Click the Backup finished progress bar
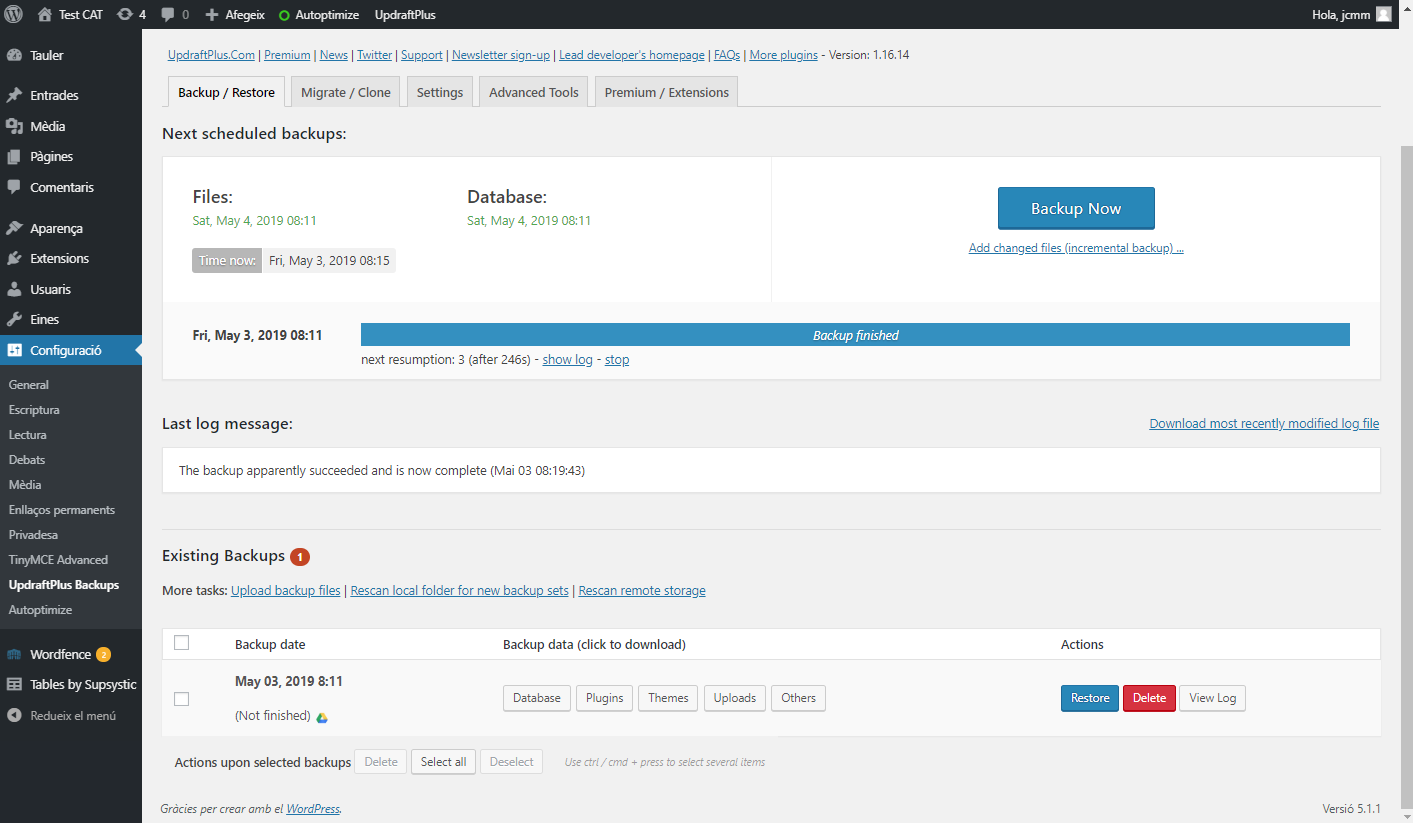This screenshot has width=1413, height=823. 855,335
